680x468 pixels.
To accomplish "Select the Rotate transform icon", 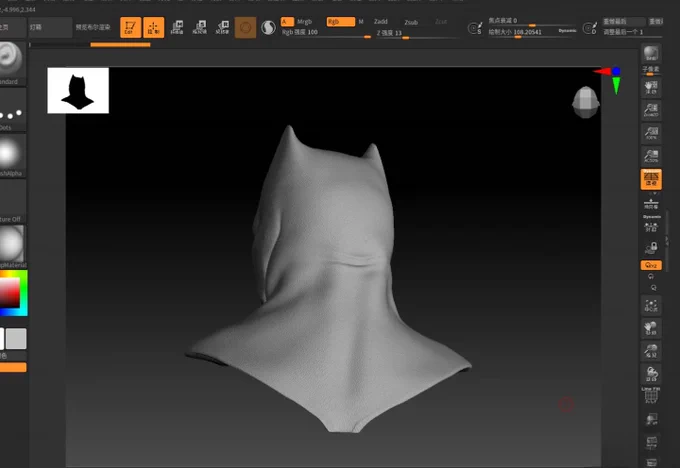I will 222,27.
